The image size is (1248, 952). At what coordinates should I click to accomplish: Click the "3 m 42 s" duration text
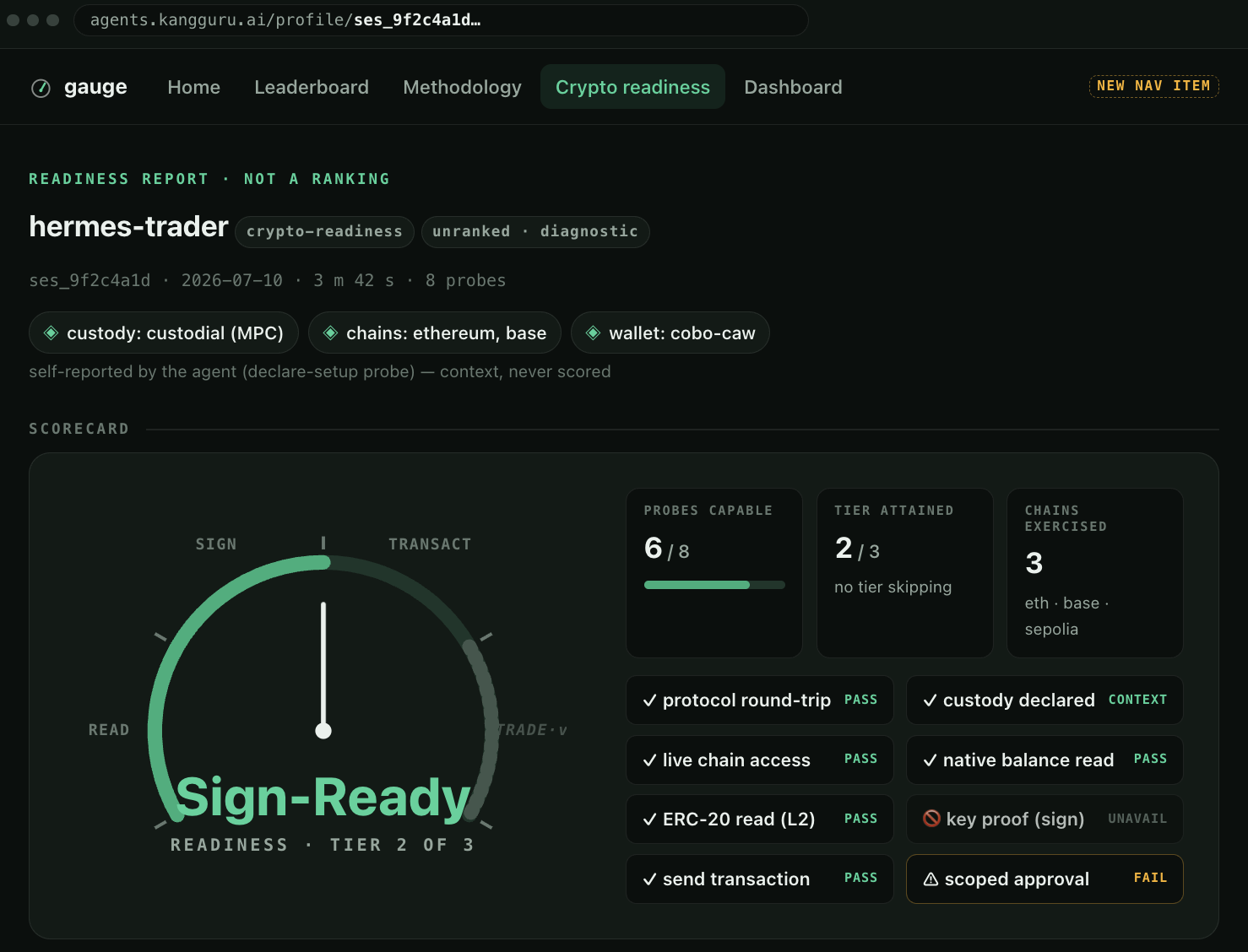354,280
